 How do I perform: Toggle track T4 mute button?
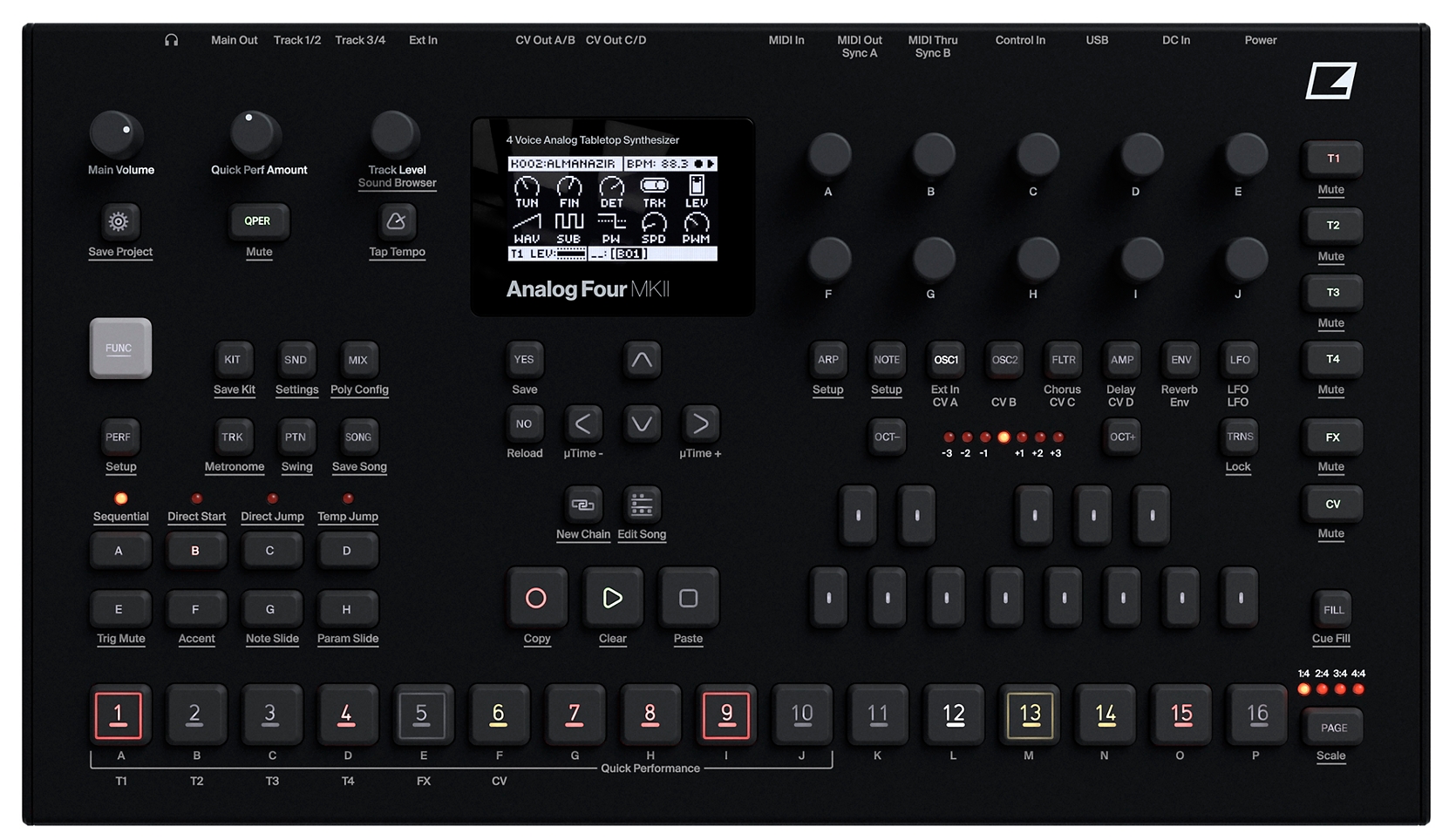[x=1332, y=359]
